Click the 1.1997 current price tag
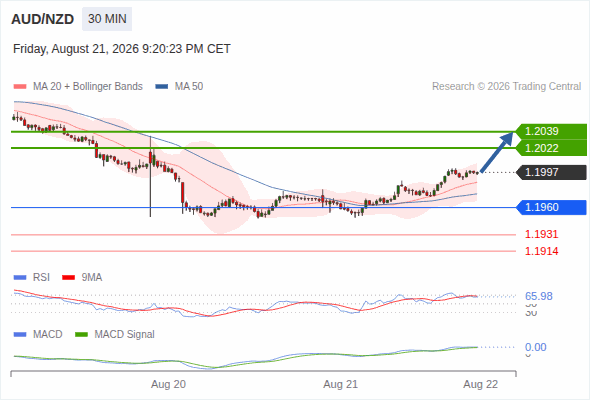 (x=551, y=172)
